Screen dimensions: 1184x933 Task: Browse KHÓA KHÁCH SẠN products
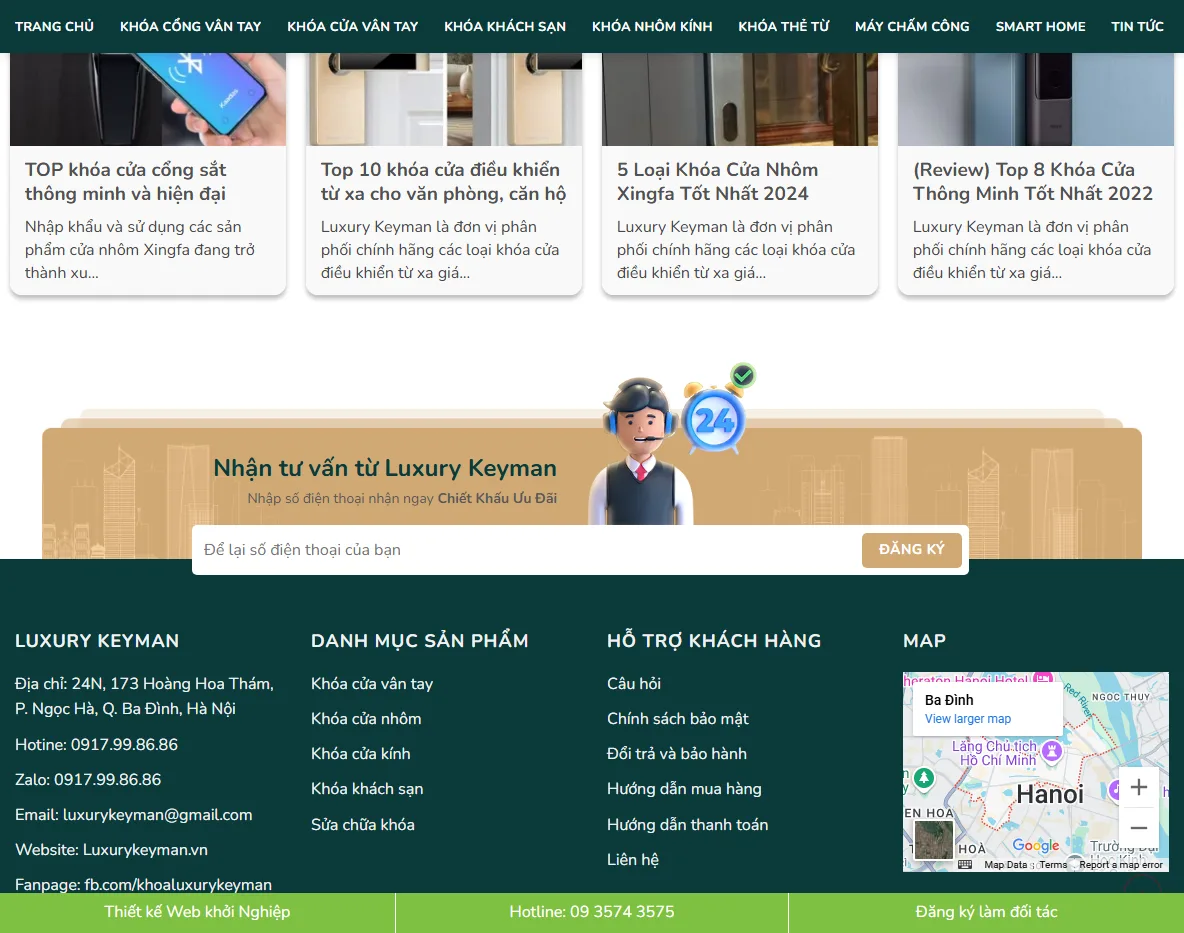(x=505, y=26)
